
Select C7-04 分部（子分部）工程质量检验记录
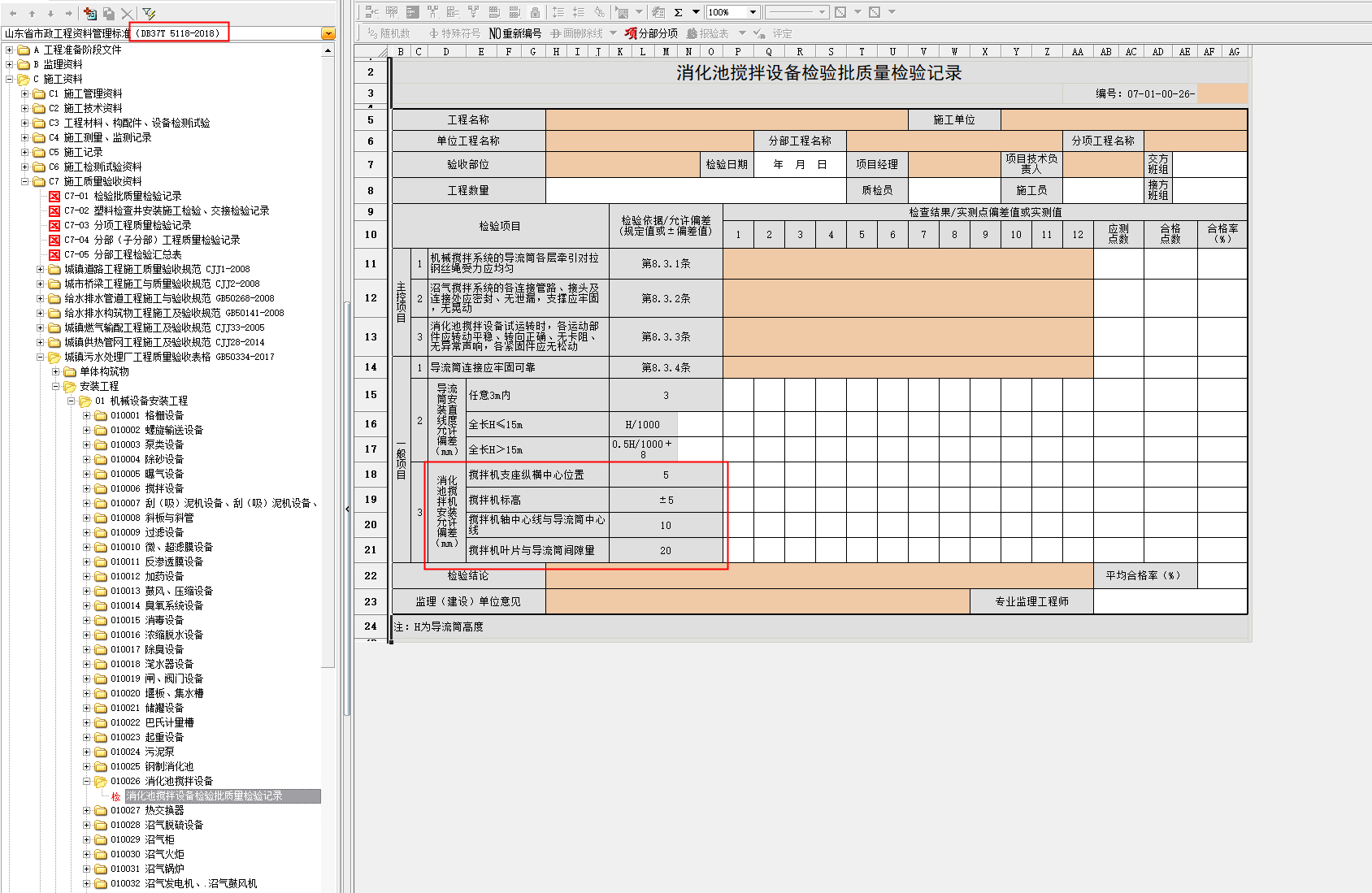pyautogui.click(x=152, y=241)
